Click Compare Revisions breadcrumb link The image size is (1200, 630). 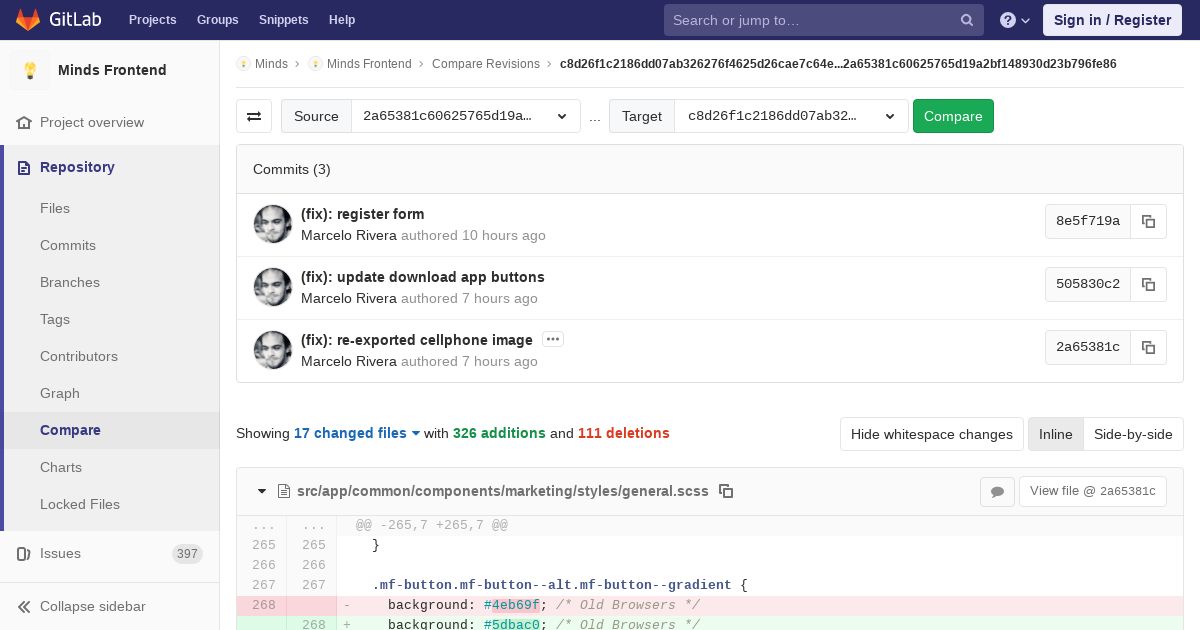click(x=486, y=63)
